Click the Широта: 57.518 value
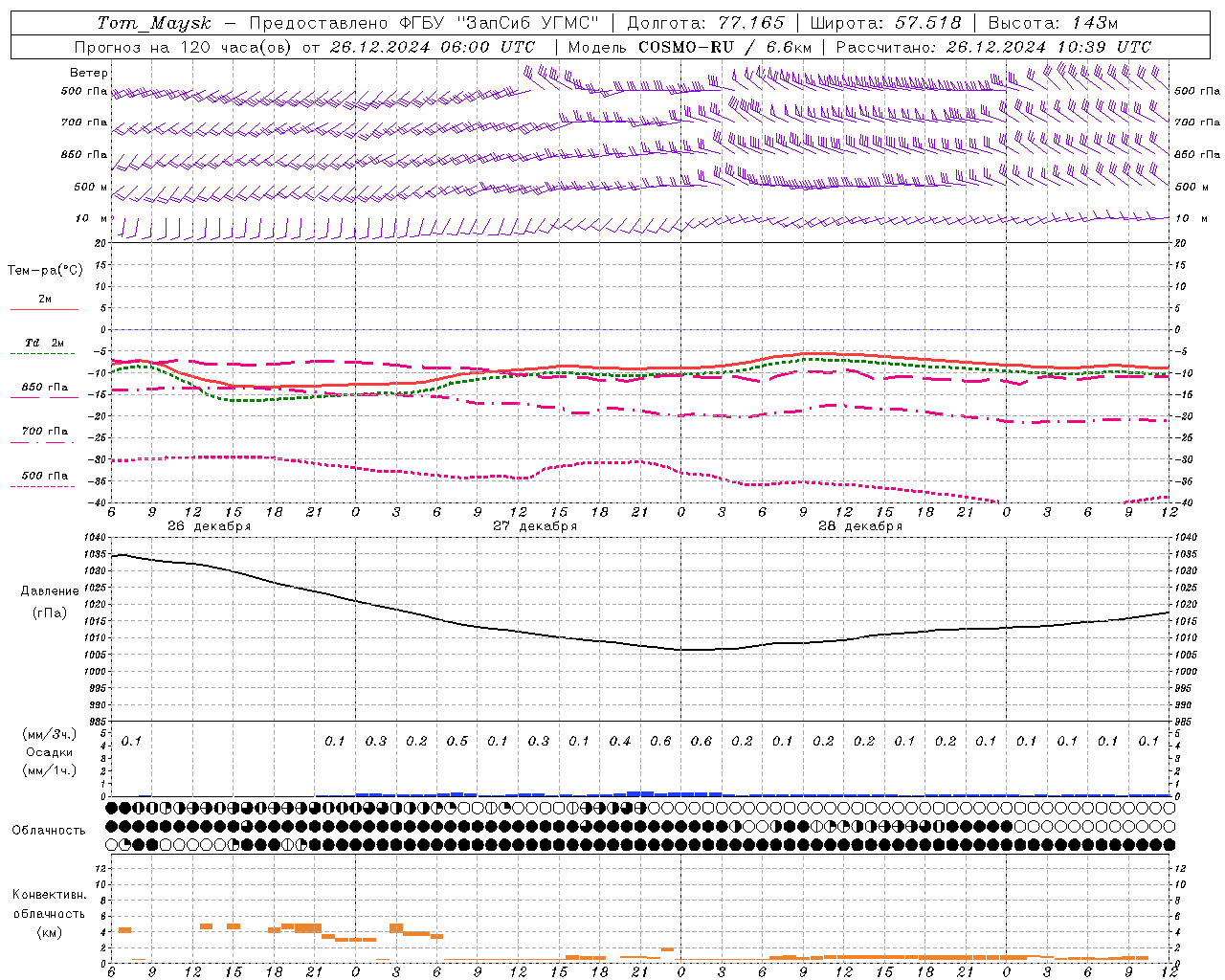 click(x=886, y=23)
